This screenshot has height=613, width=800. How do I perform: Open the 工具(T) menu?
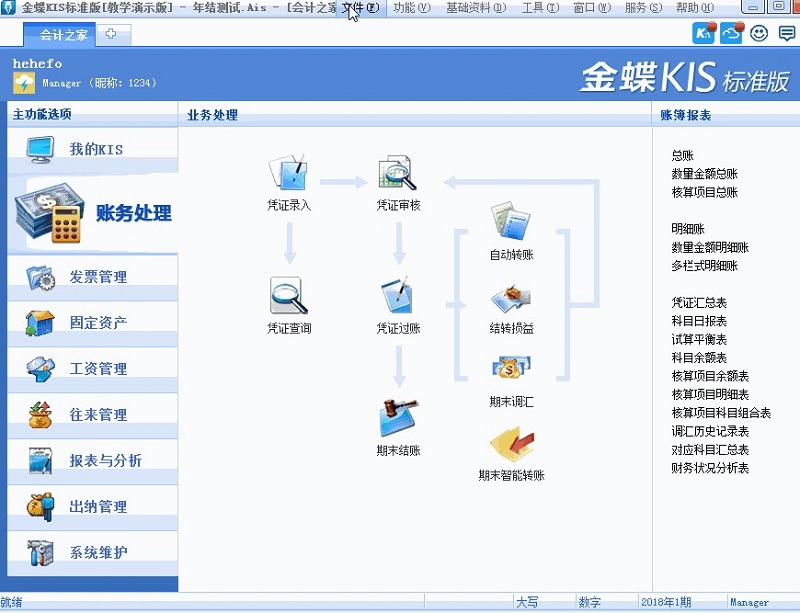pos(540,8)
